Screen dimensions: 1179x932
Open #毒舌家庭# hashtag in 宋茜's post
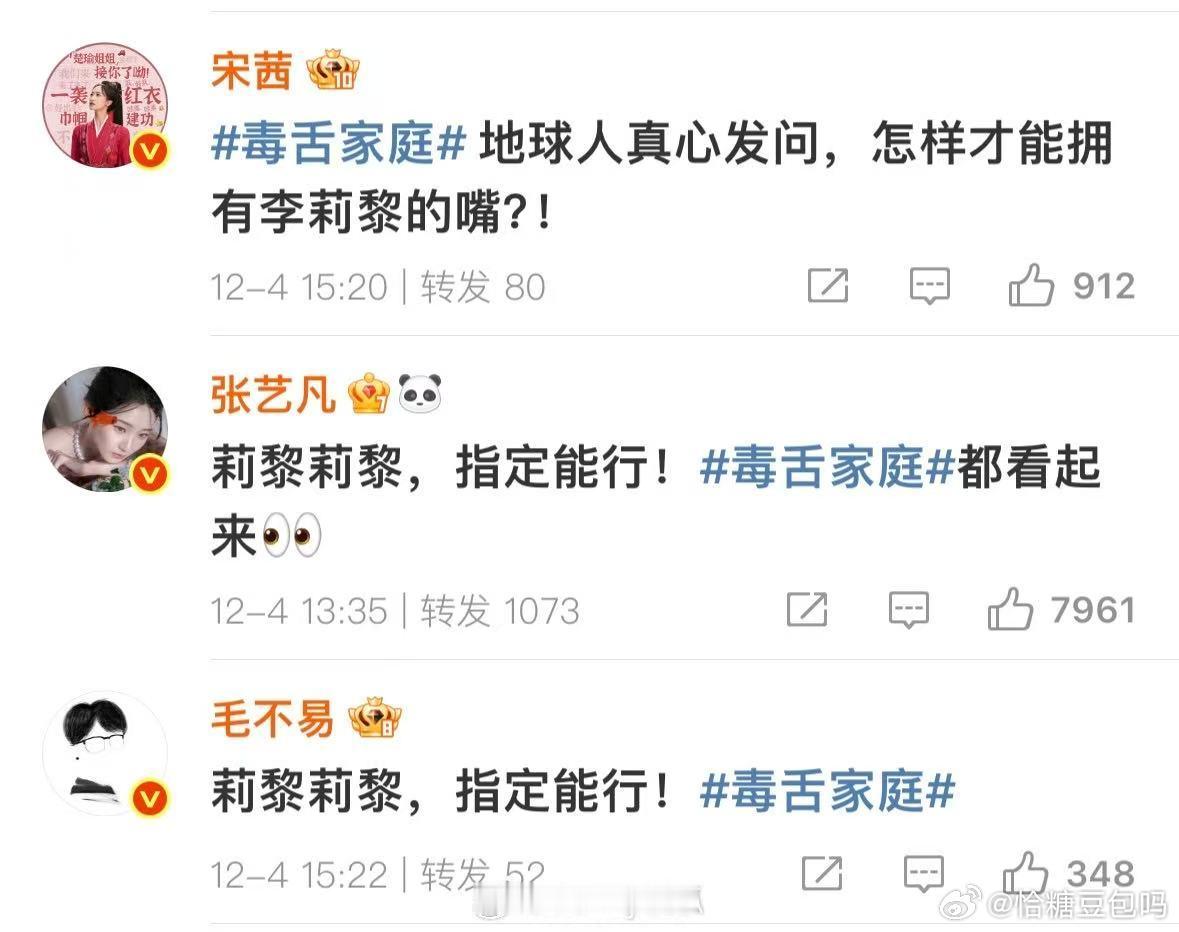click(339, 143)
